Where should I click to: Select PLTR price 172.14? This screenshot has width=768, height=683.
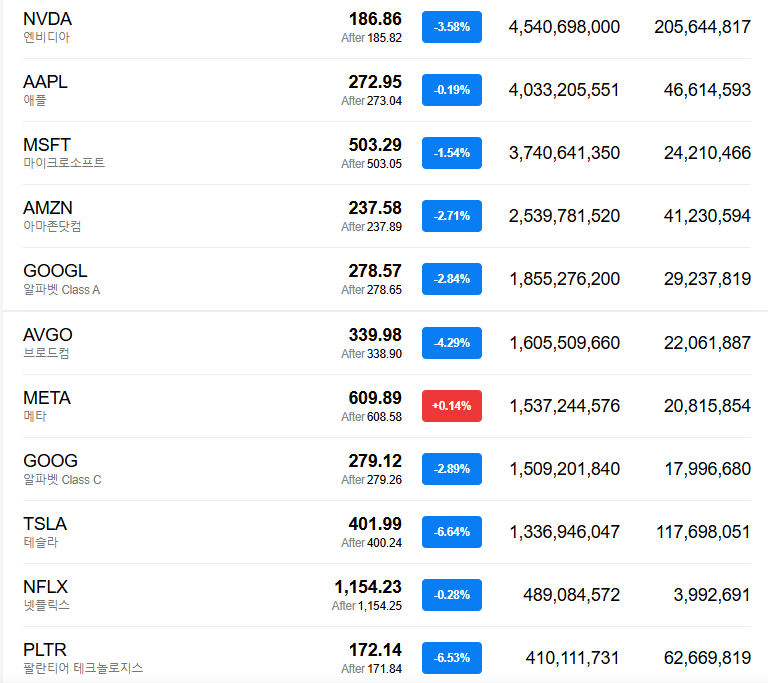click(x=375, y=650)
